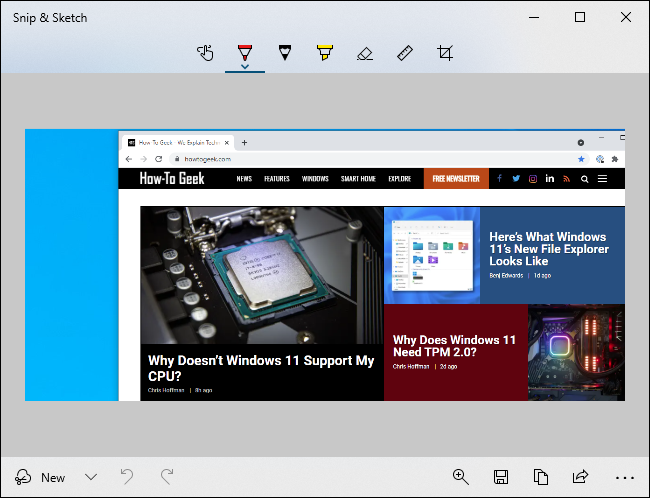Share the snip

(x=581, y=477)
